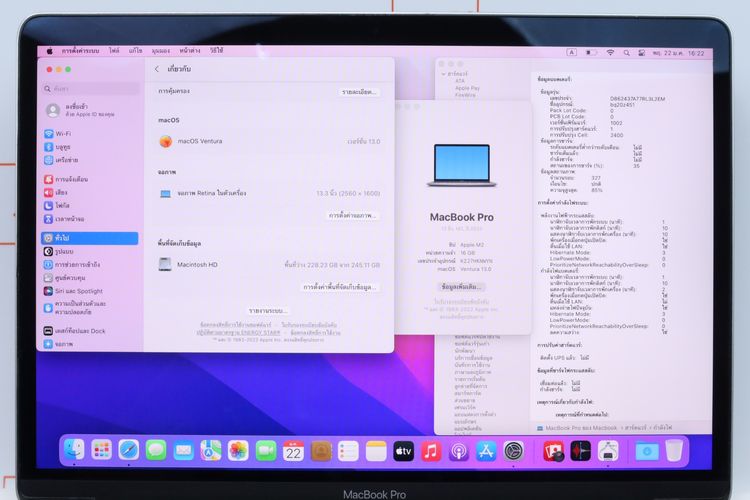Select the highlighted General sidebar item
The width and height of the screenshot is (750, 500).
click(x=90, y=238)
